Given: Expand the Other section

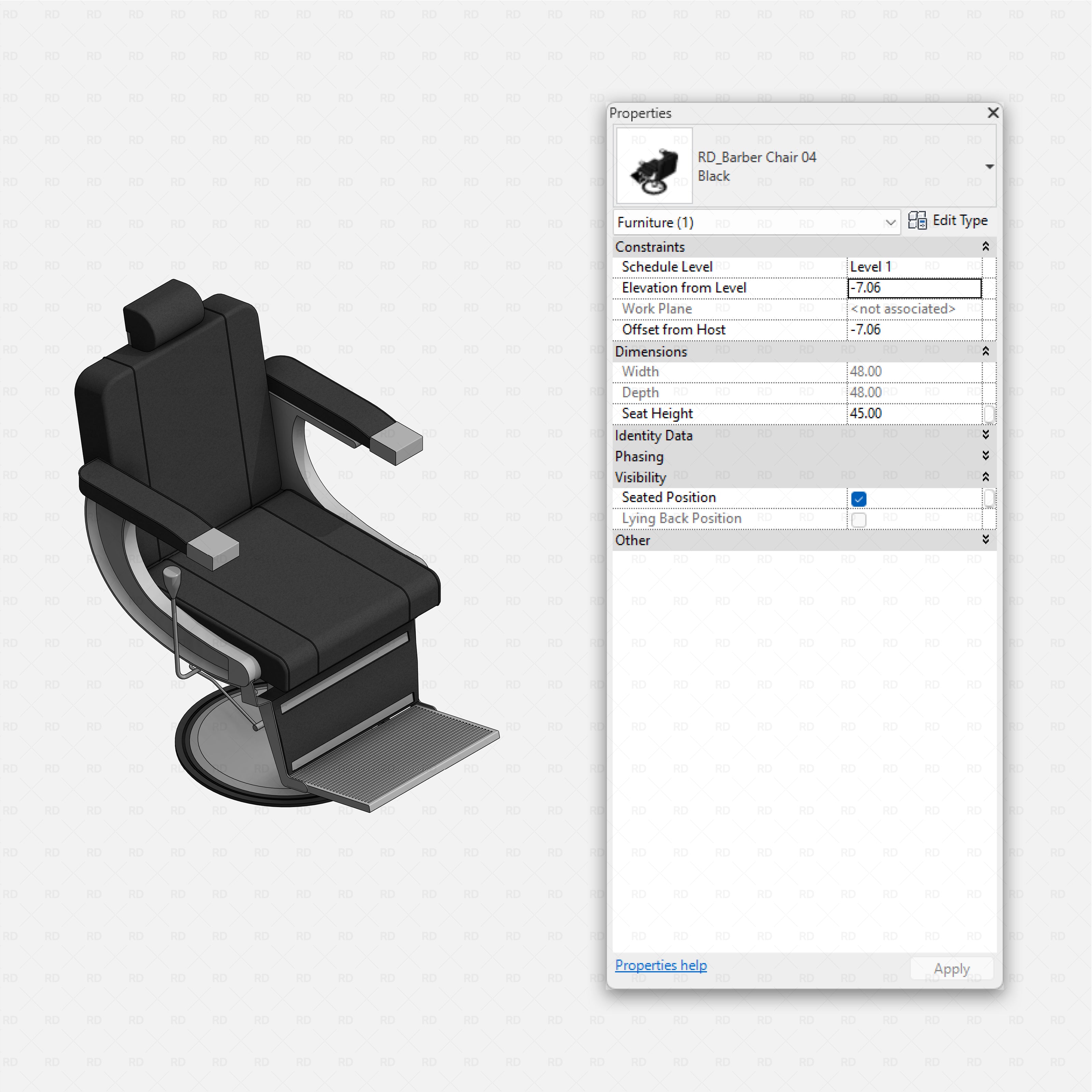Looking at the screenshot, I should pyautogui.click(x=986, y=539).
